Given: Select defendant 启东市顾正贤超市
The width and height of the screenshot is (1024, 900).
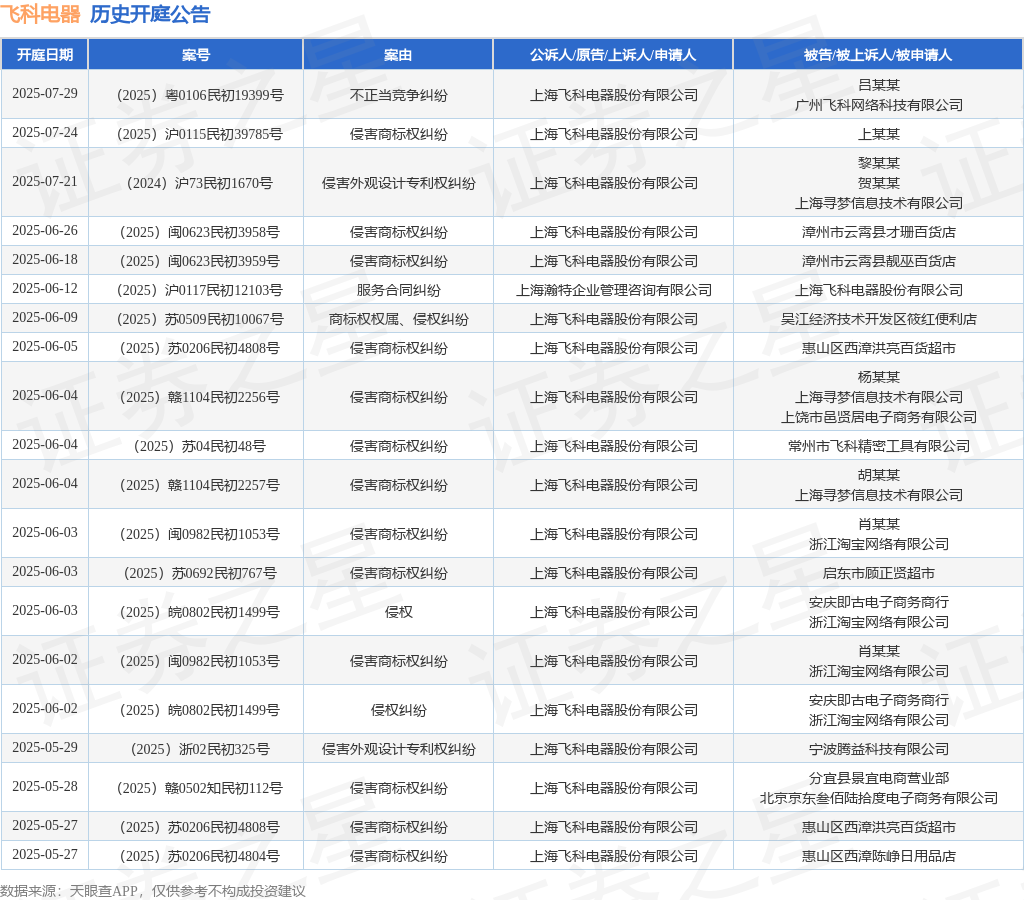Looking at the screenshot, I should coord(878,573).
